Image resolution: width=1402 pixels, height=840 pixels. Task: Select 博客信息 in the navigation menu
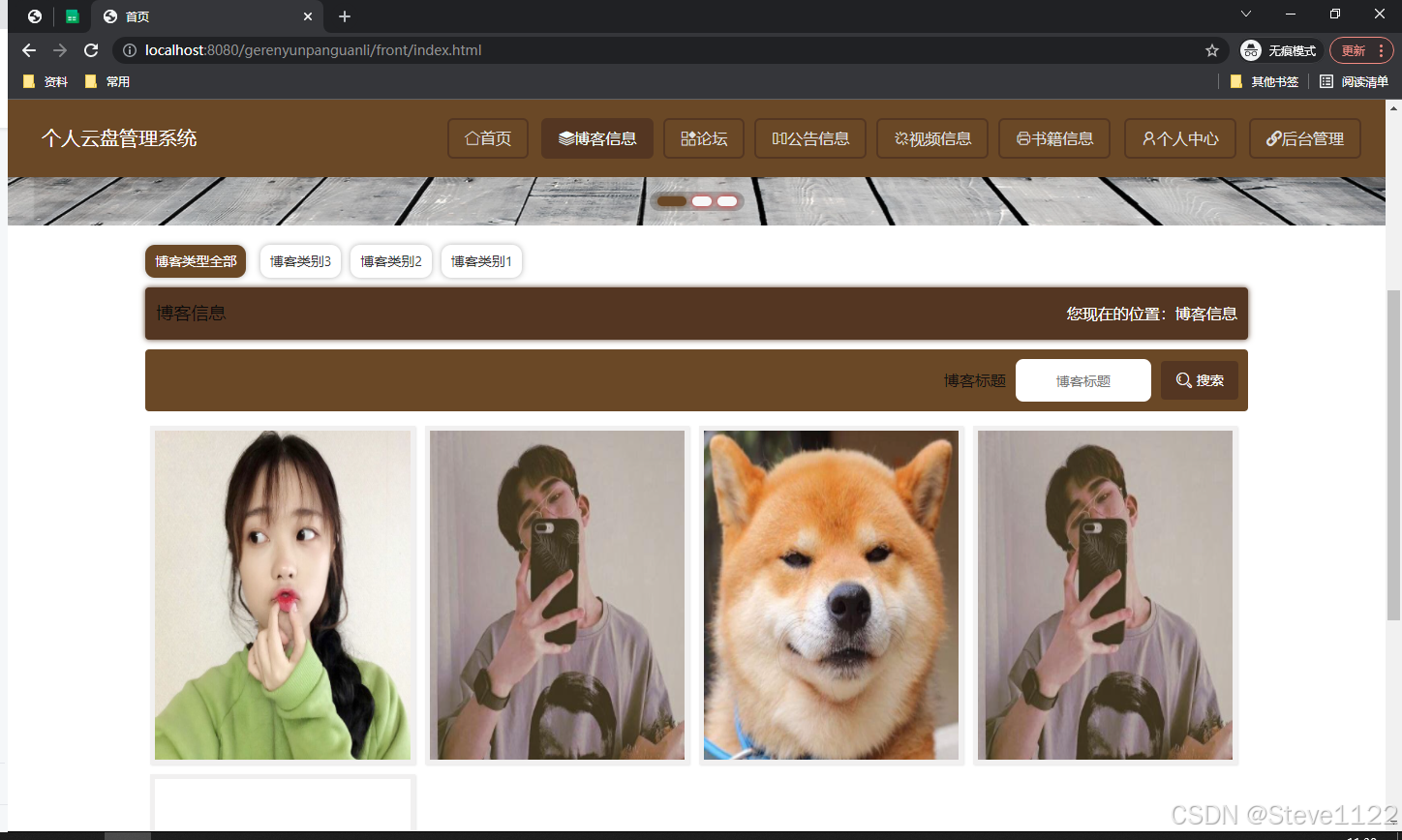pyautogui.click(x=597, y=138)
